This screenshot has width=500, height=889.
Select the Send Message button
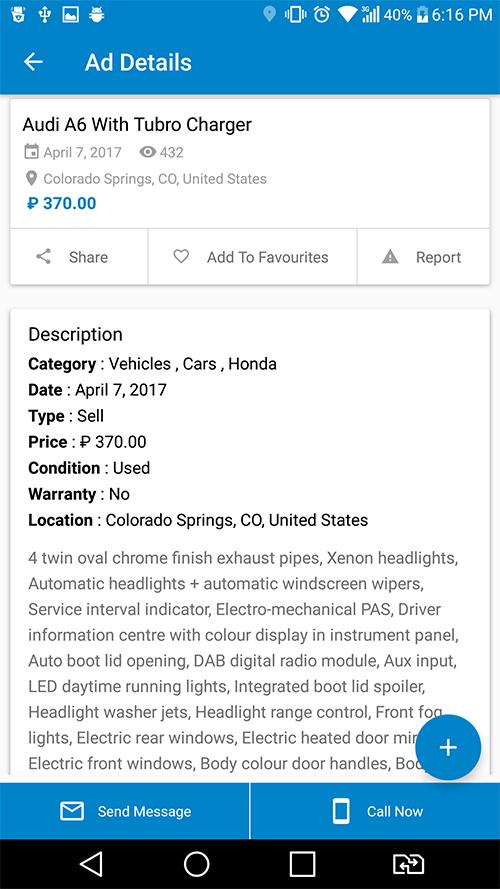tap(125, 811)
